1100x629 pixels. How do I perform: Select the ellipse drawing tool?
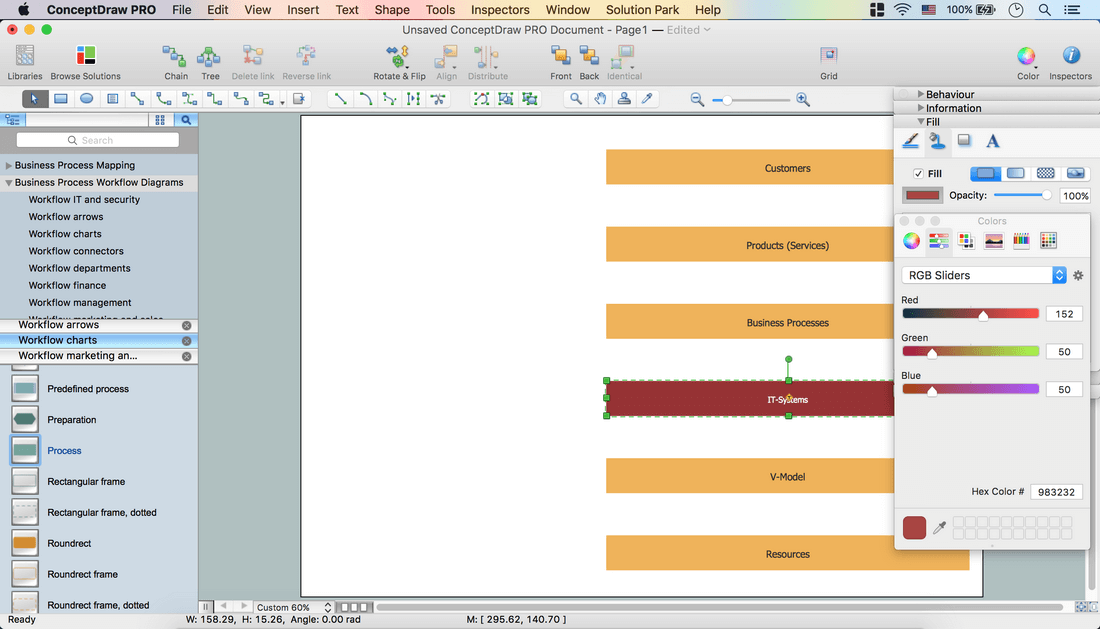point(86,99)
